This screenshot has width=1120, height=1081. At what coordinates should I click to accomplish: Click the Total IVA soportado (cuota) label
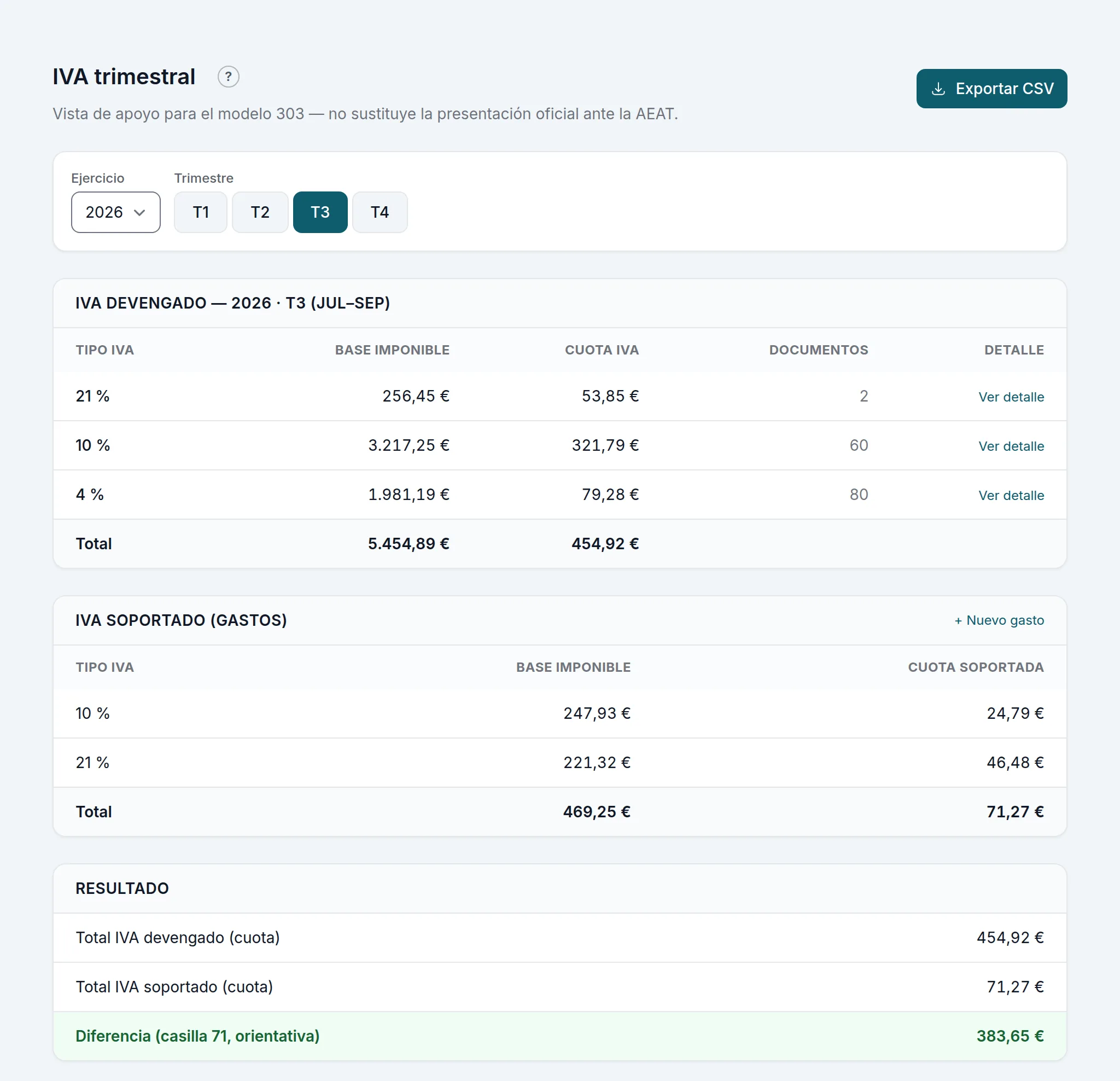click(174, 987)
